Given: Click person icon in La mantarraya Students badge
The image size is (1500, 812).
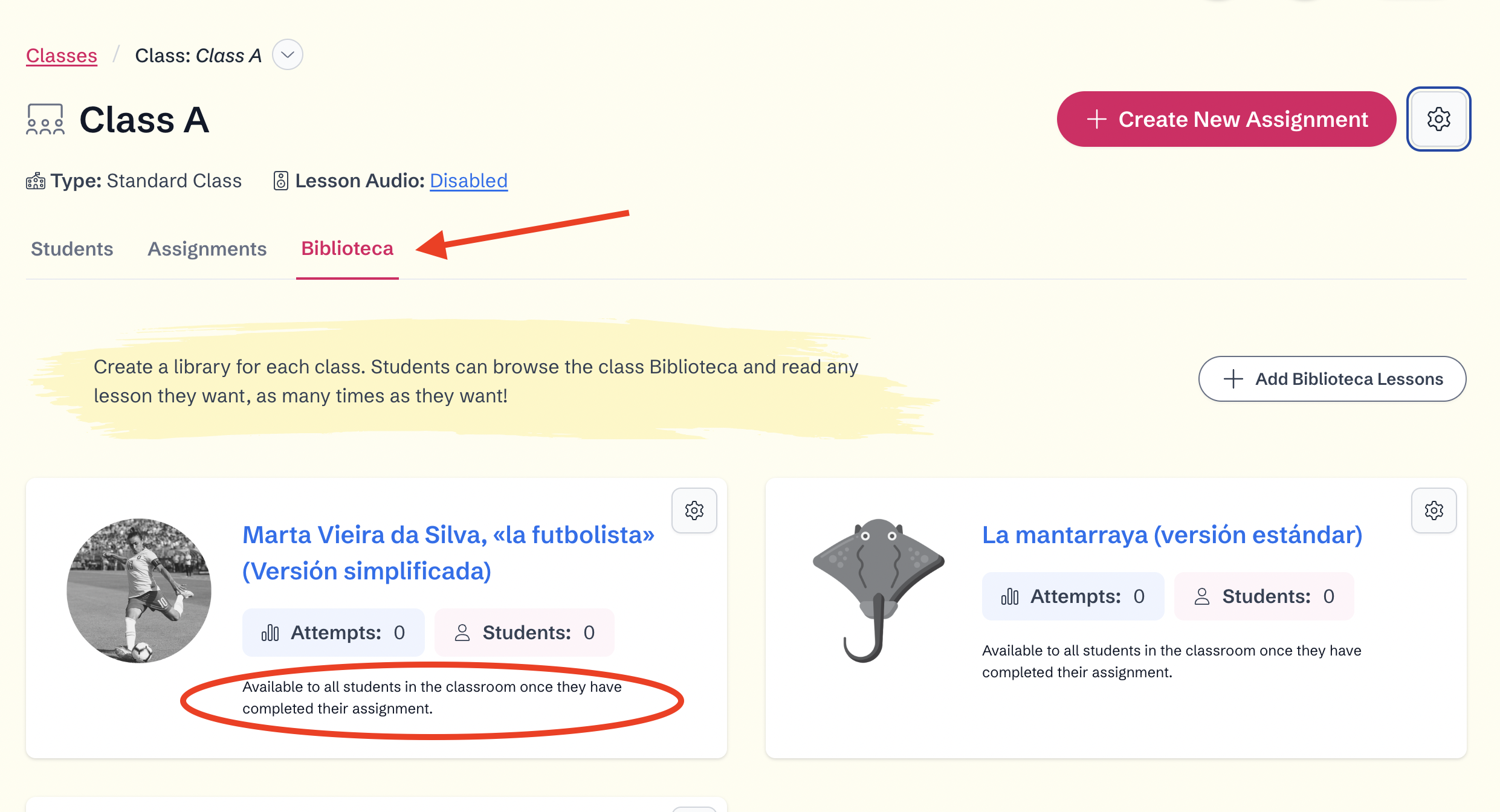Looking at the screenshot, I should 1202,596.
